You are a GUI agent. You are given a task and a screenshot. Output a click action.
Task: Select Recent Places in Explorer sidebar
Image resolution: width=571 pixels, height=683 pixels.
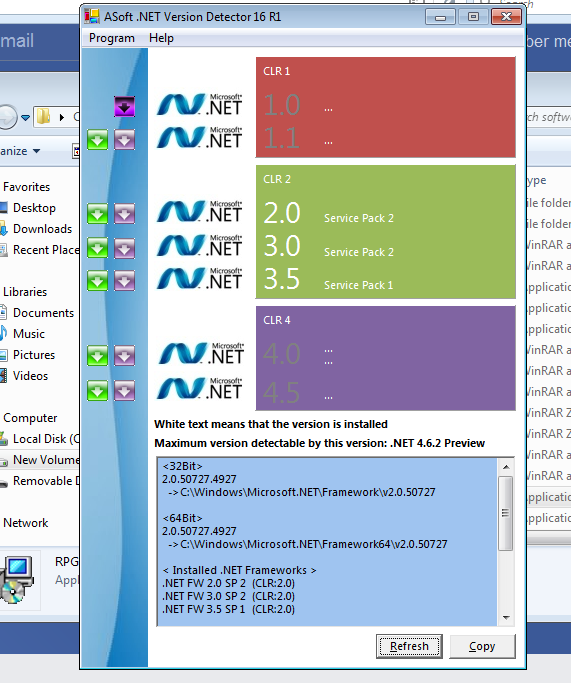pos(46,250)
